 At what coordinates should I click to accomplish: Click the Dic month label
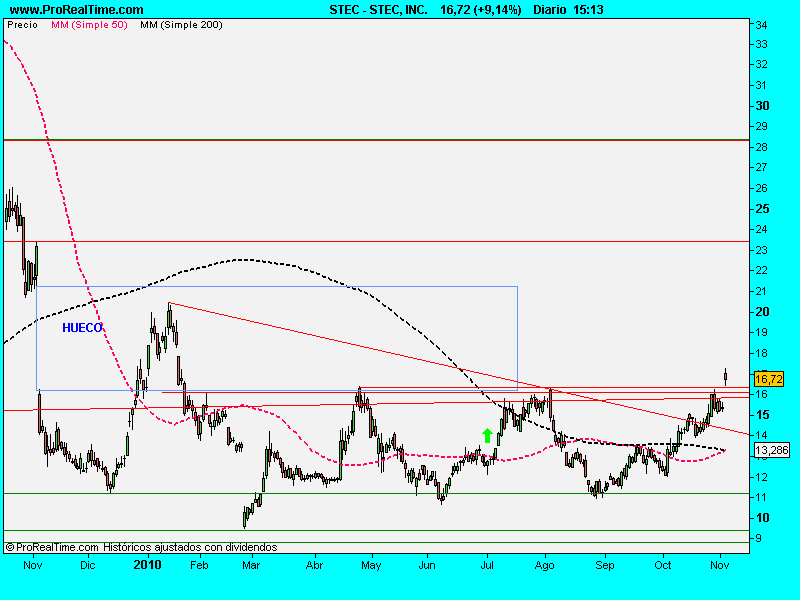pyautogui.click(x=88, y=565)
